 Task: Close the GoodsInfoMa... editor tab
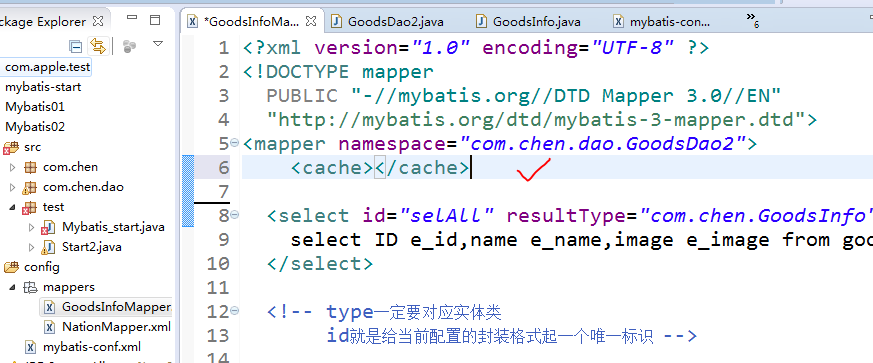[x=311, y=22]
